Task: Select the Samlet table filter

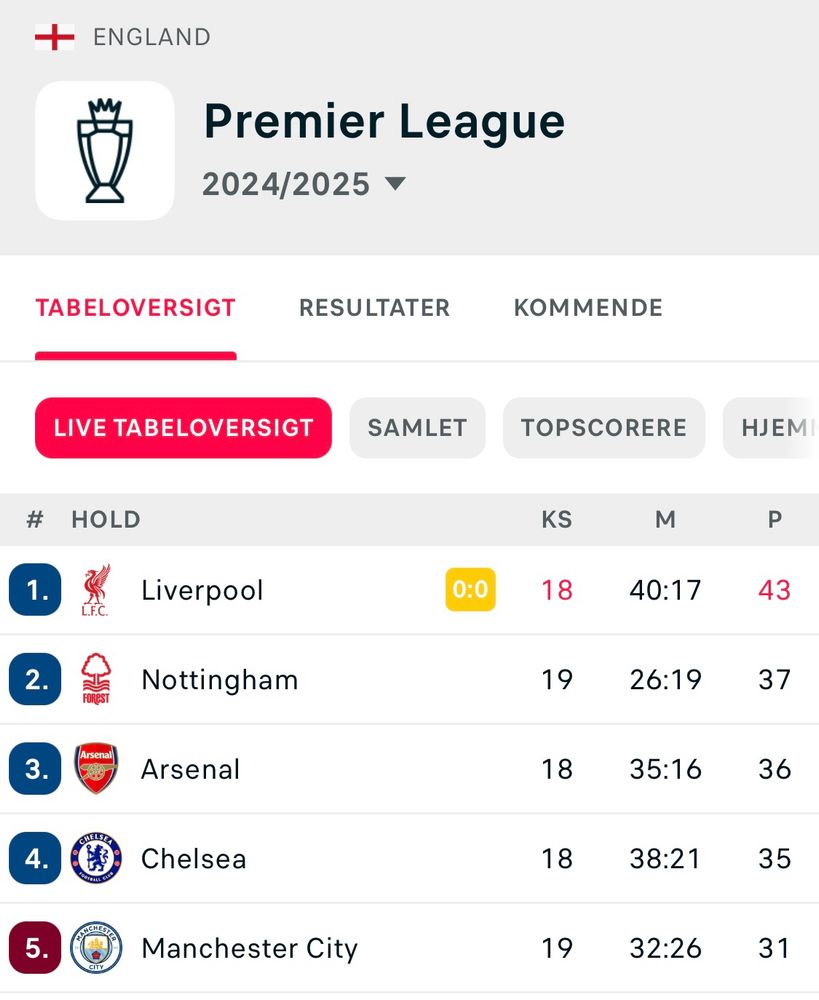Action: click(x=417, y=428)
